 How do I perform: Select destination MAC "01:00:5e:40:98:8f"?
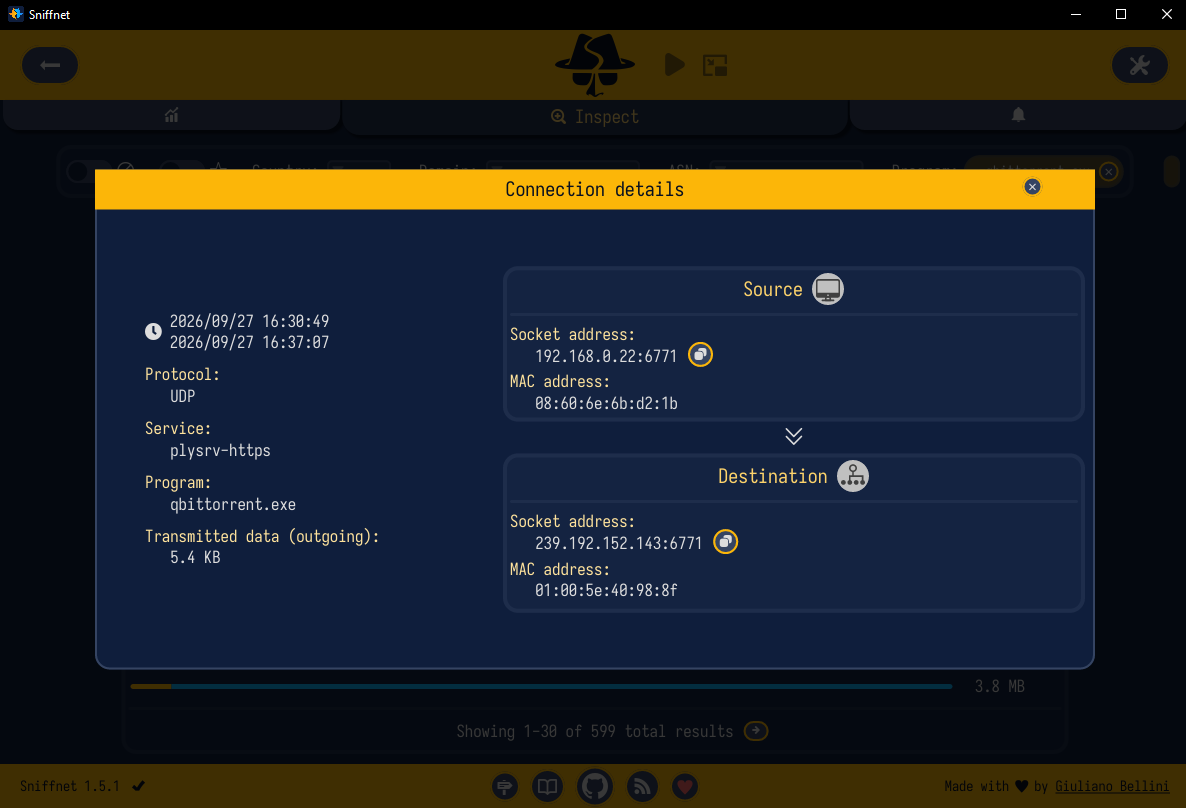(606, 590)
